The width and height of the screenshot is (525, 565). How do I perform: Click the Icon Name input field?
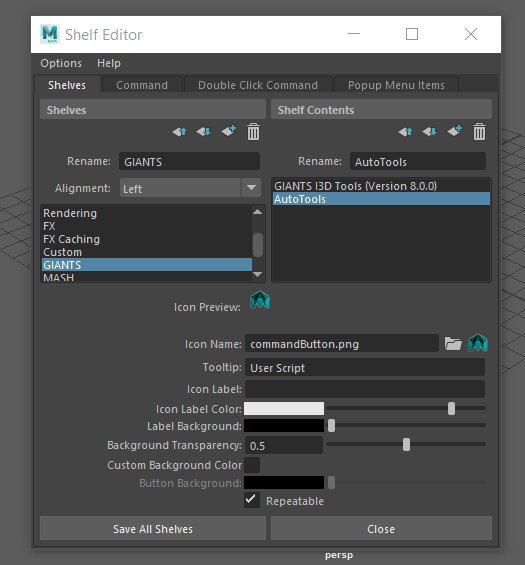pos(342,343)
